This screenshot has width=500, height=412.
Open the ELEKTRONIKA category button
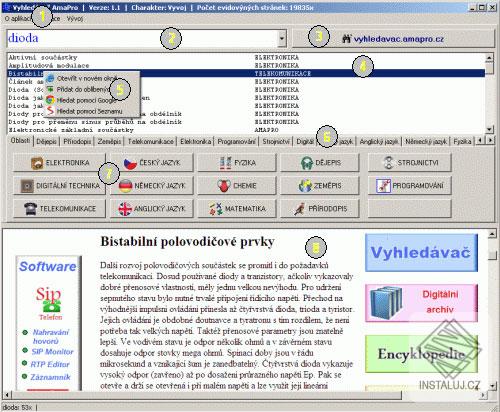coord(60,163)
